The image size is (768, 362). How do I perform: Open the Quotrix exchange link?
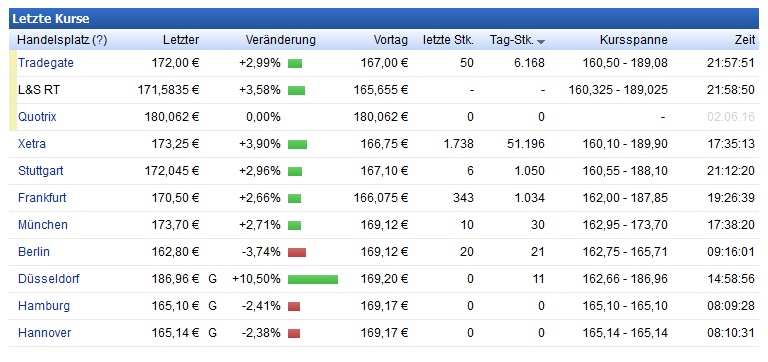[37, 117]
